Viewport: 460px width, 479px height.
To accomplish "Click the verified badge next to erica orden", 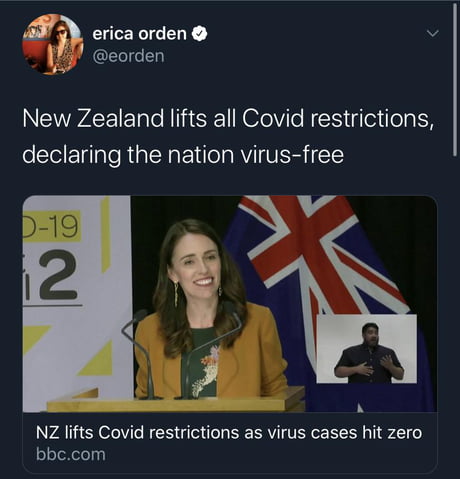I will click(x=199, y=33).
